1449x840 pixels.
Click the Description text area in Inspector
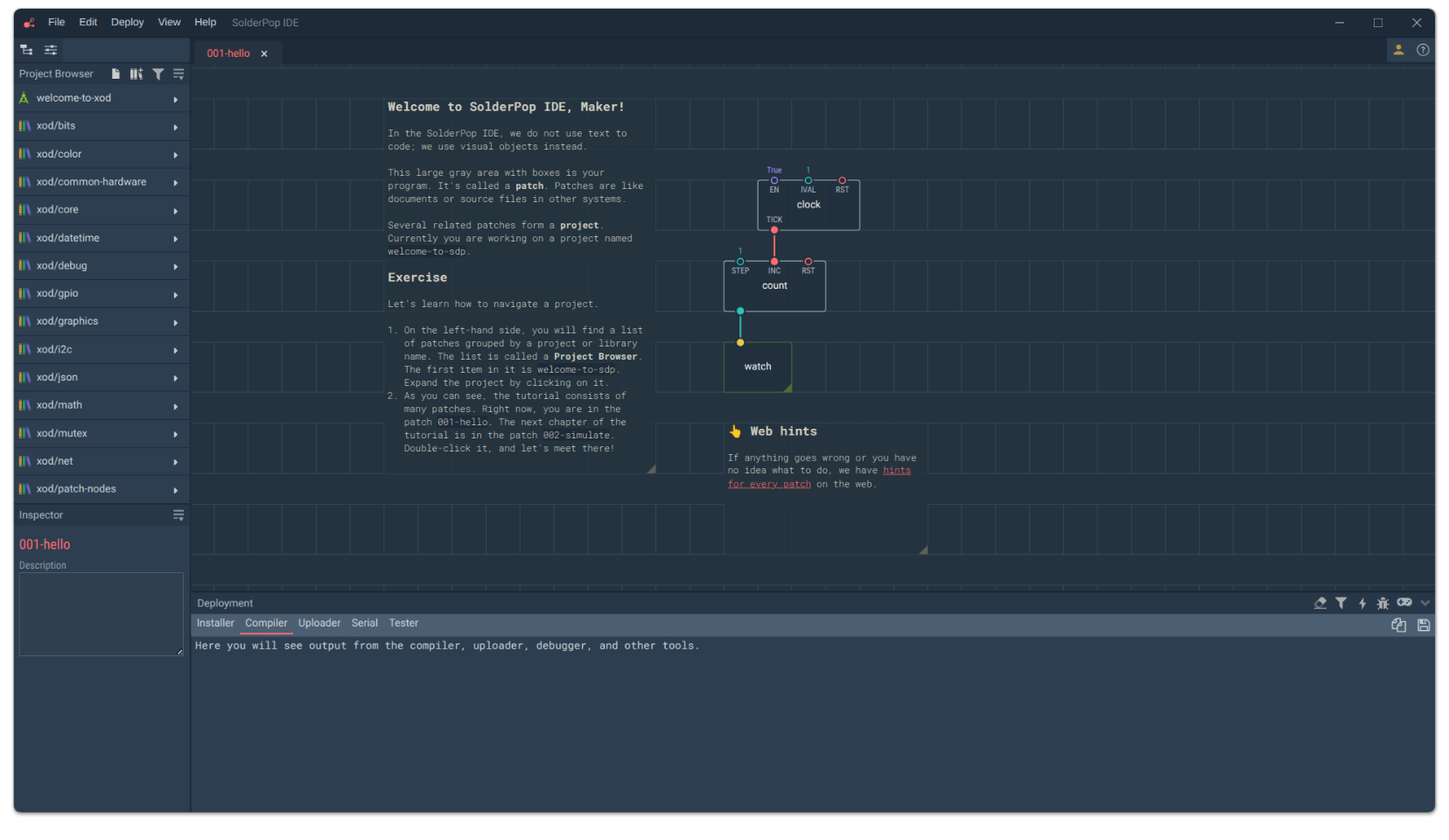coord(101,614)
